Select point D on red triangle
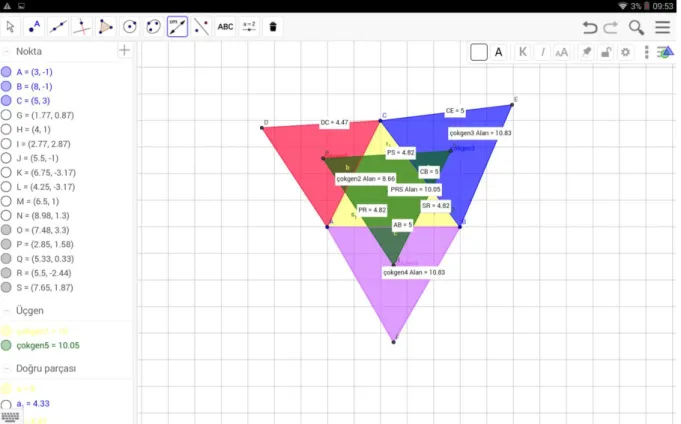 (262, 128)
